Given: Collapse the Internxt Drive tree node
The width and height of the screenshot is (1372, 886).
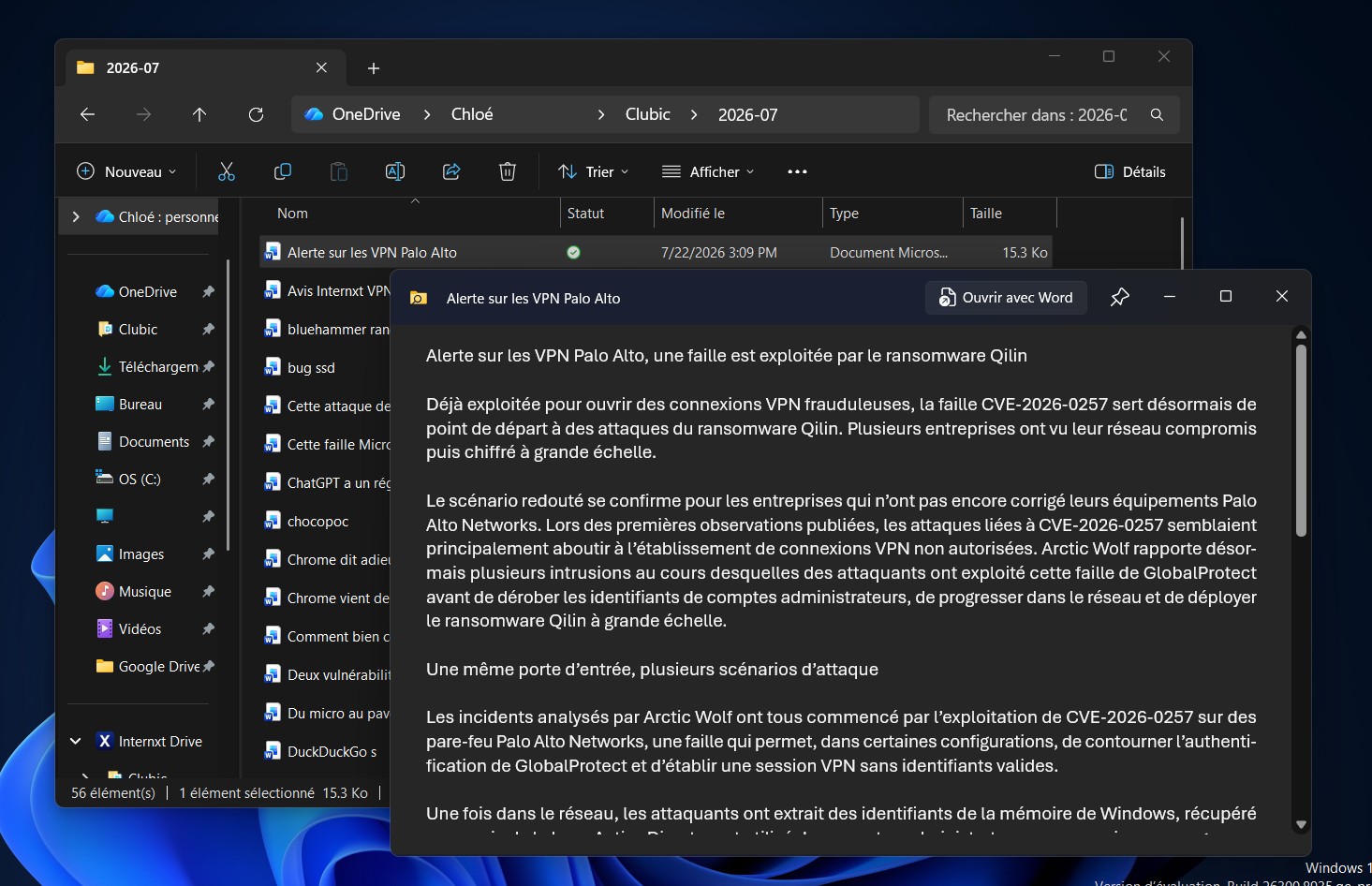Looking at the screenshot, I should (76, 741).
